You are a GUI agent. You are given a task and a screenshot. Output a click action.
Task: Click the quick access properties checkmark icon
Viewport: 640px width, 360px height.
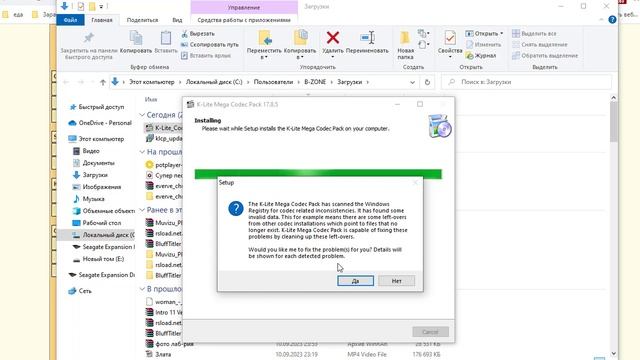[x=80, y=6]
